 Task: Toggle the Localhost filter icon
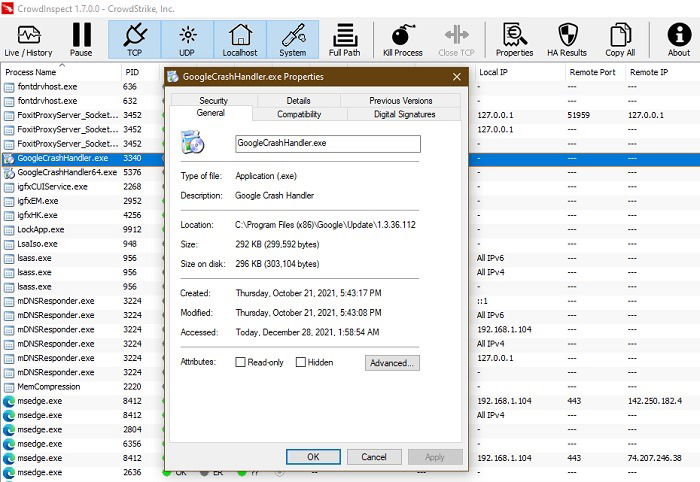point(240,35)
